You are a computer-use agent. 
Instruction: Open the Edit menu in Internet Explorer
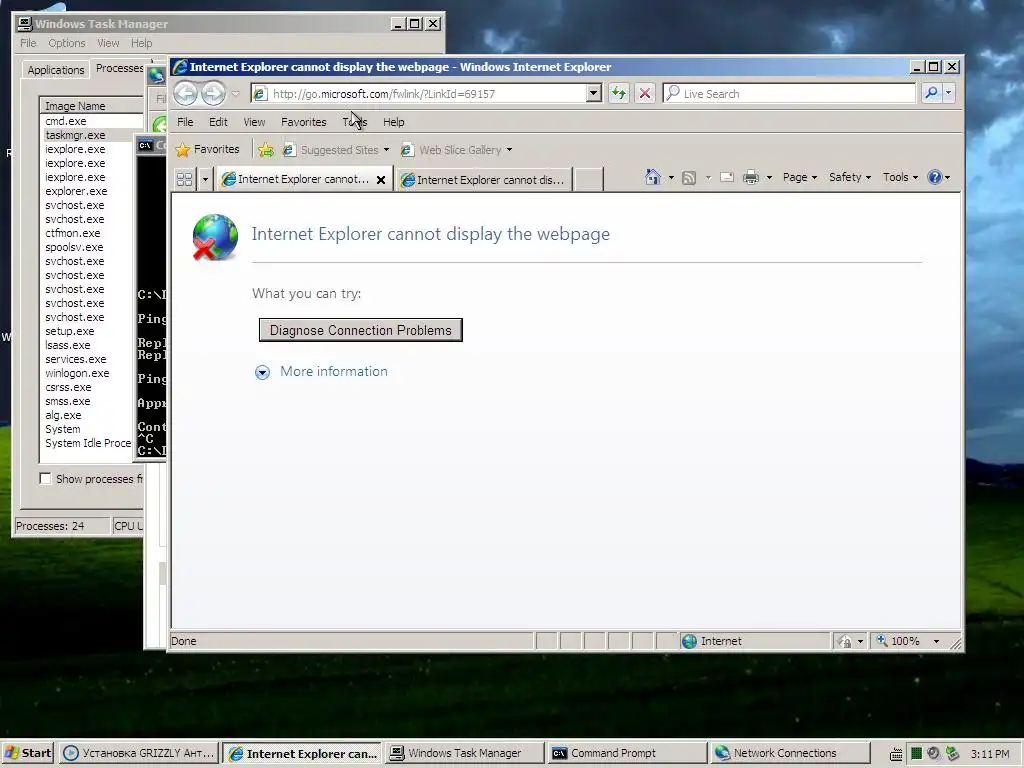coord(218,122)
